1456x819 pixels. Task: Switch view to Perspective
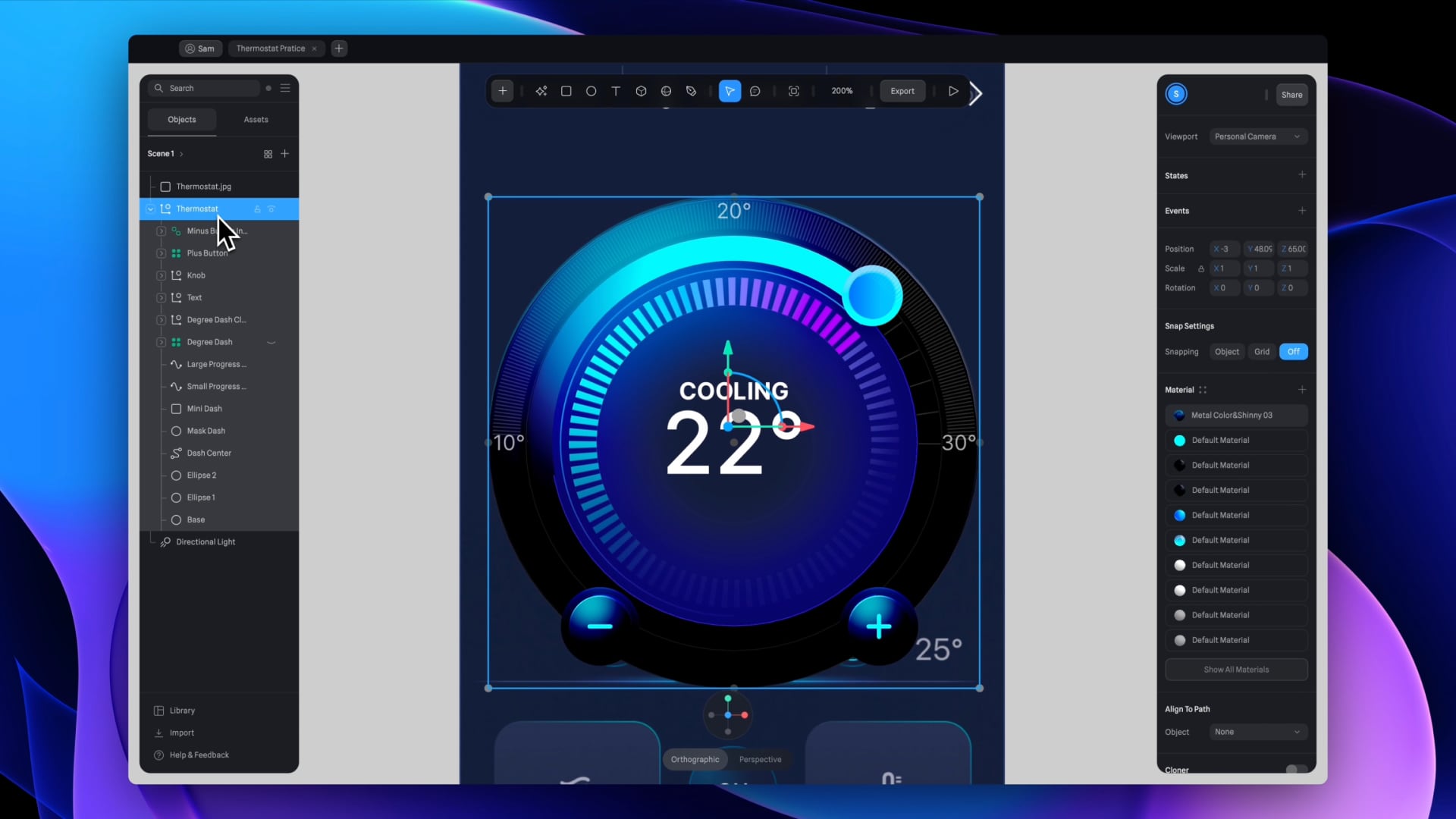(x=760, y=759)
